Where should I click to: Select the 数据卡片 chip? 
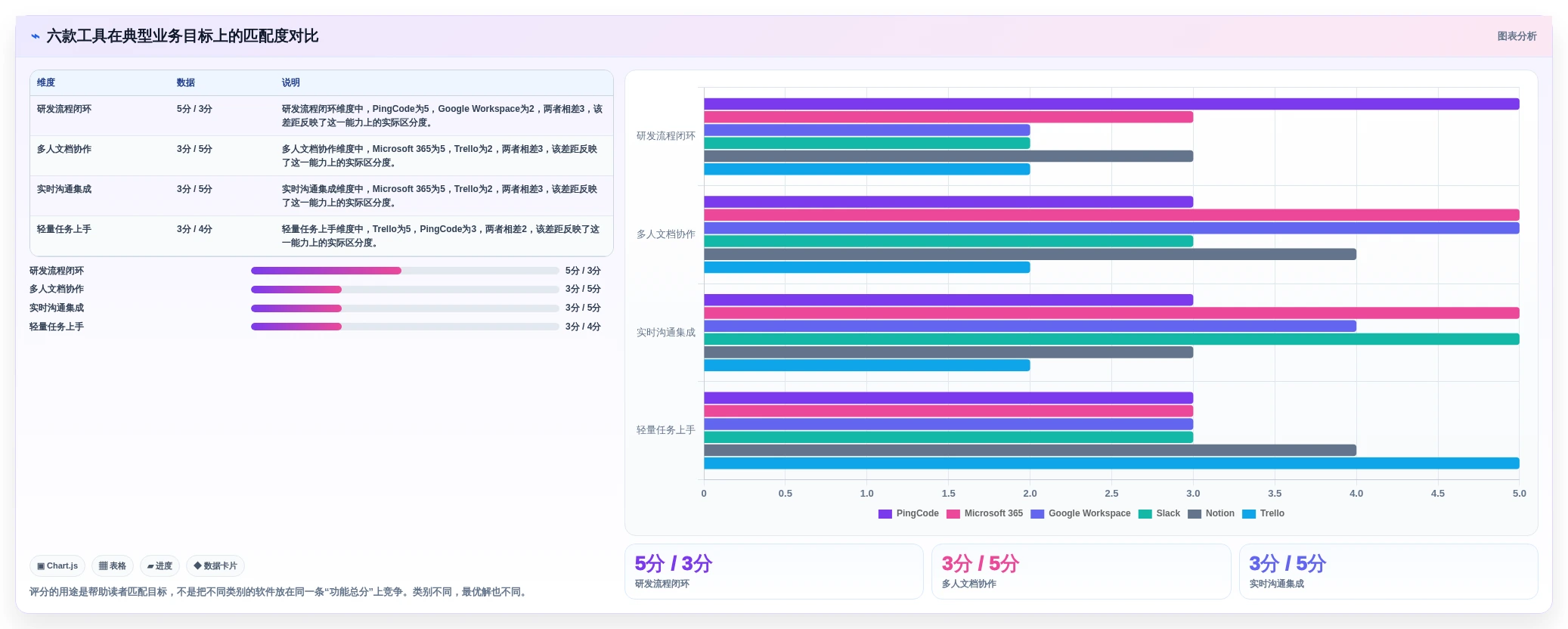point(215,565)
